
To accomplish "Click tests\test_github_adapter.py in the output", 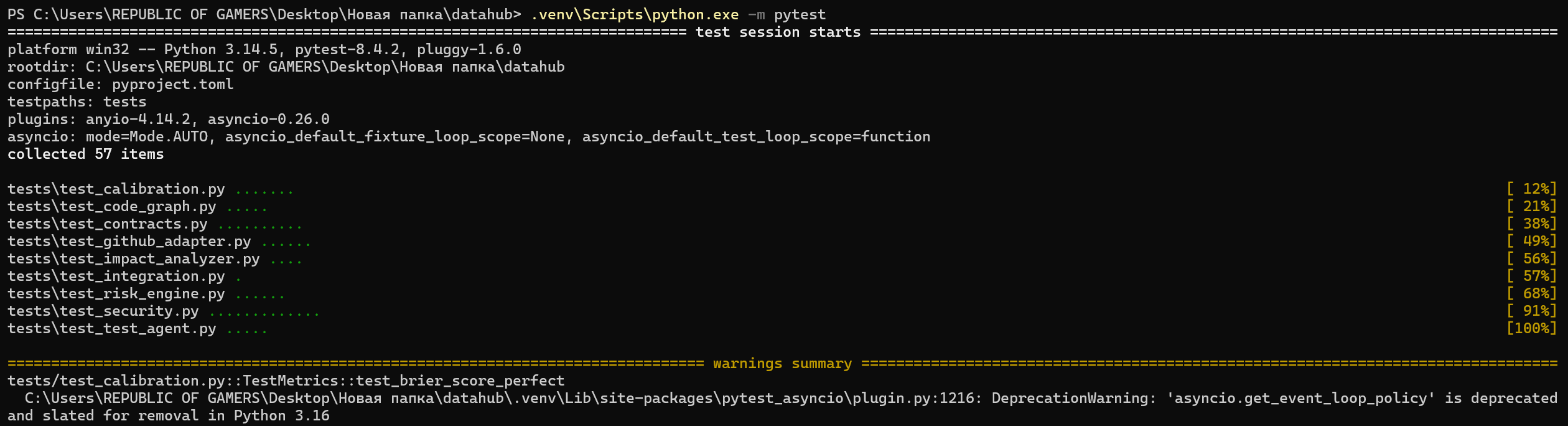I will (x=129, y=242).
